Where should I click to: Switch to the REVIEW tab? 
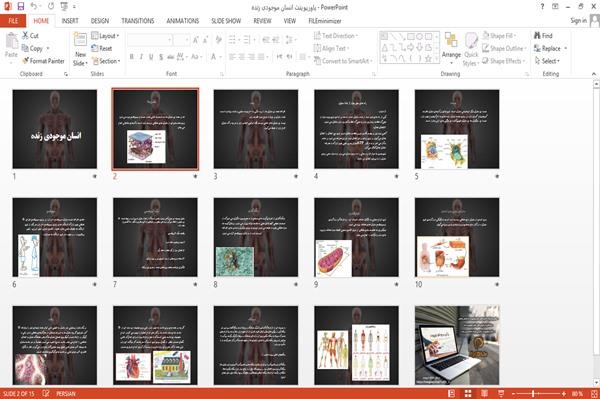tap(262, 21)
